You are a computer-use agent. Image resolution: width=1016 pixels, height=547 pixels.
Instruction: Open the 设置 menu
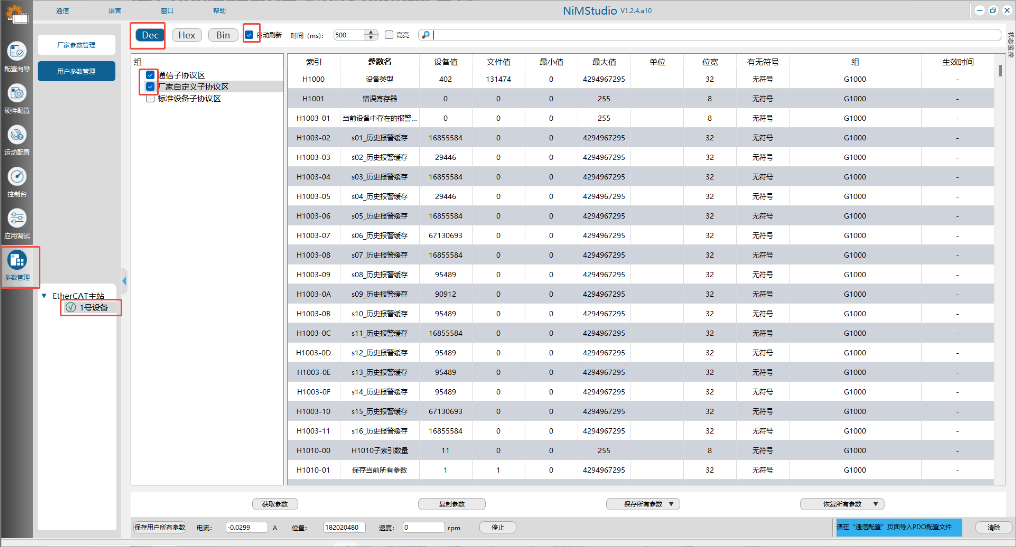click(x=115, y=11)
